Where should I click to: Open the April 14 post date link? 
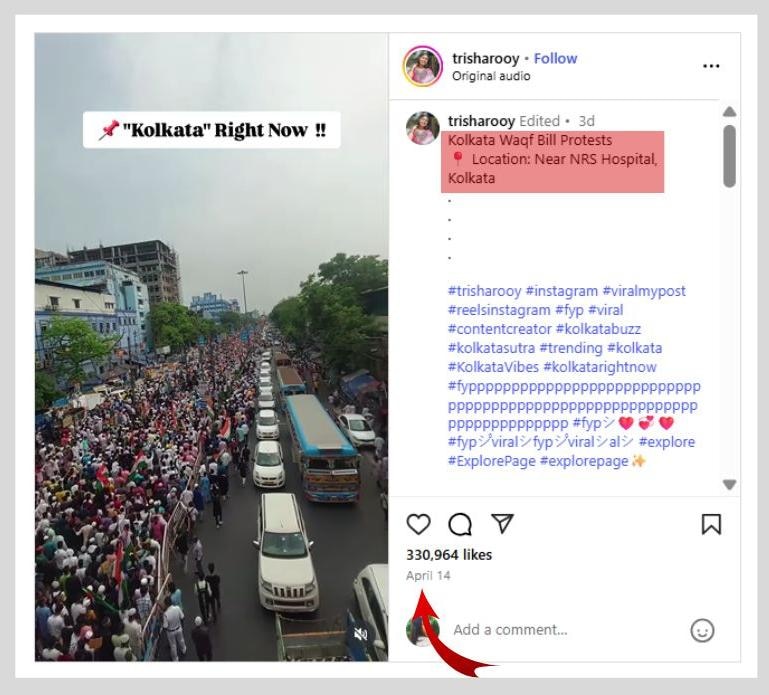[x=428, y=575]
